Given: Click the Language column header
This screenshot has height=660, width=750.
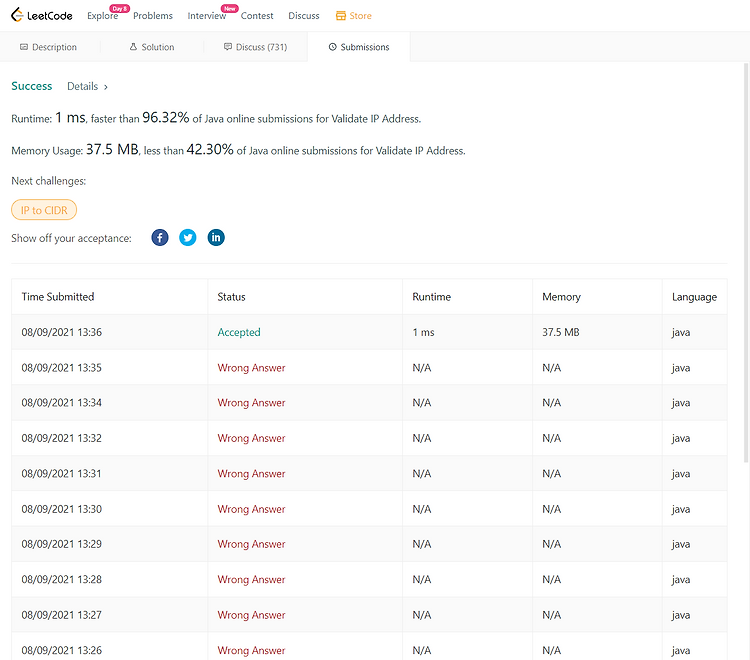Looking at the screenshot, I should (x=695, y=297).
